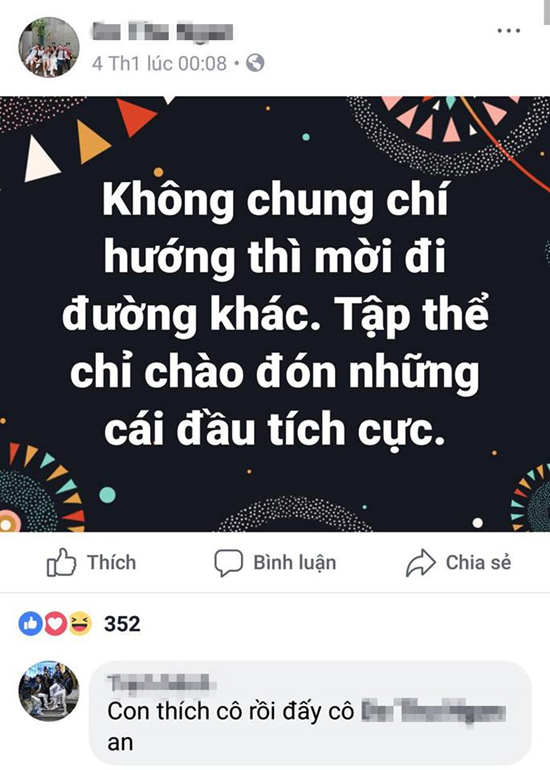Tap the Bình luận speech bubble icon
Viewport: 550px width, 770px height.
228,563
